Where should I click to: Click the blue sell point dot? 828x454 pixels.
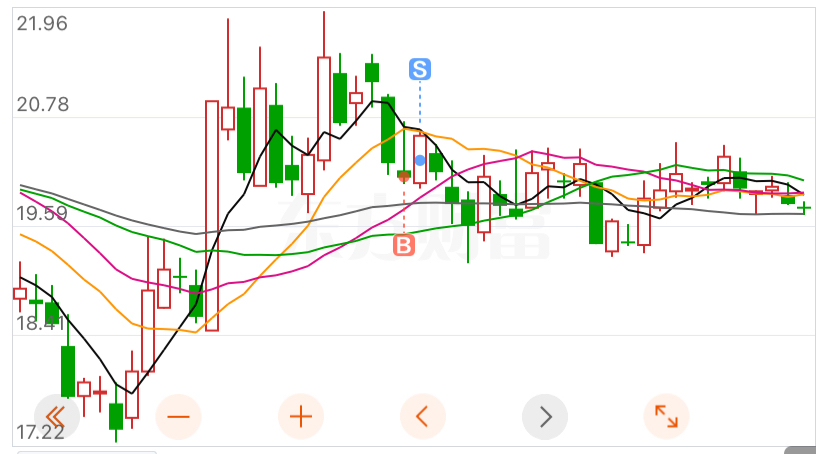[420, 160]
